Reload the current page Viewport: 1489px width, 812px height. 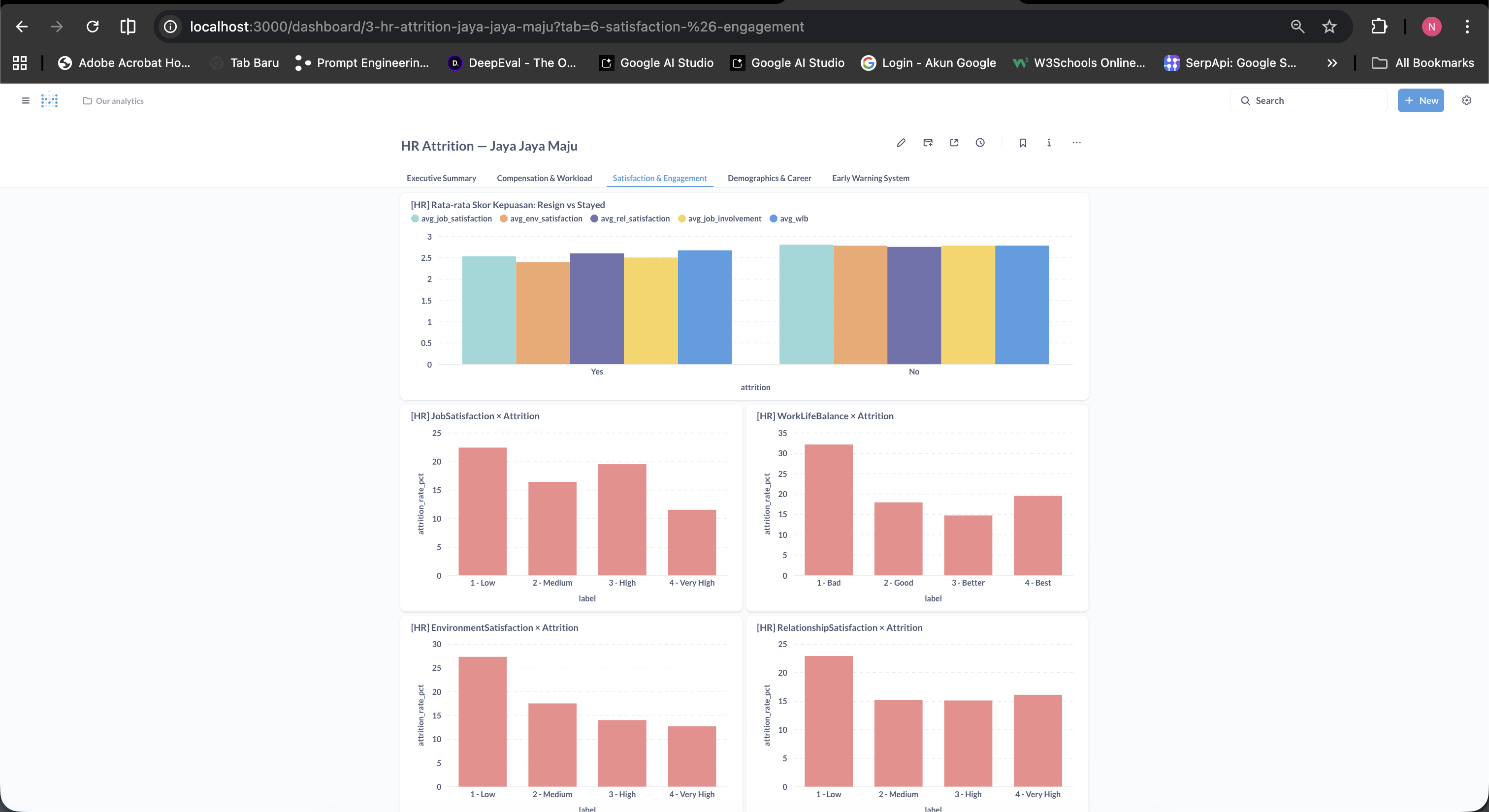[93, 27]
